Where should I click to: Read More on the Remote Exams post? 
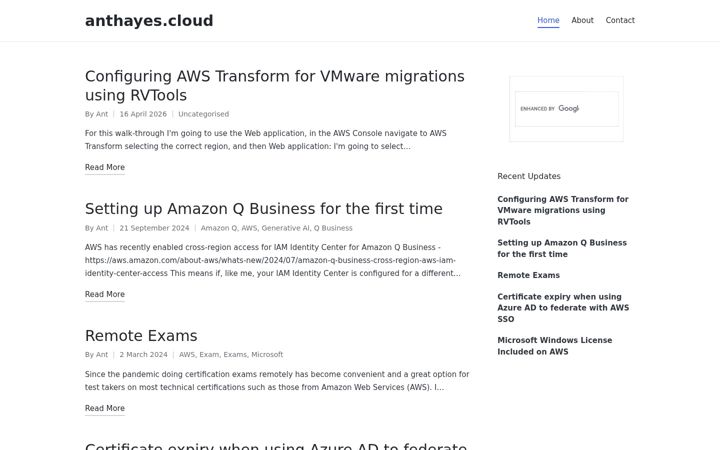coord(105,408)
